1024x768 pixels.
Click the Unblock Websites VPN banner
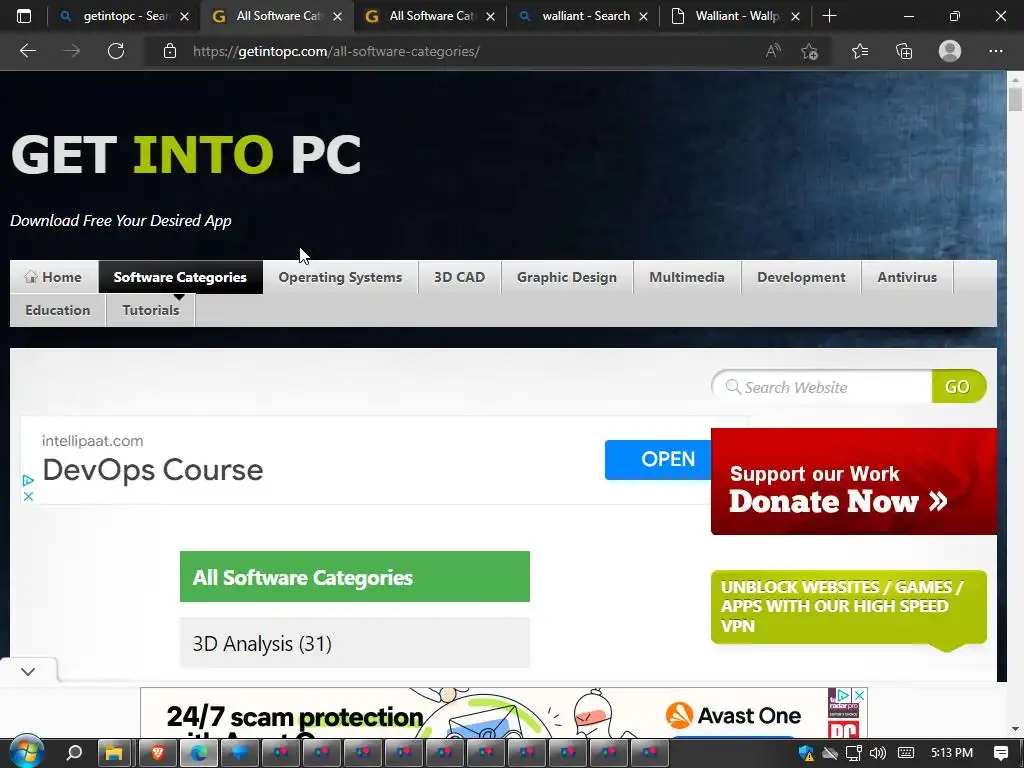coord(848,607)
